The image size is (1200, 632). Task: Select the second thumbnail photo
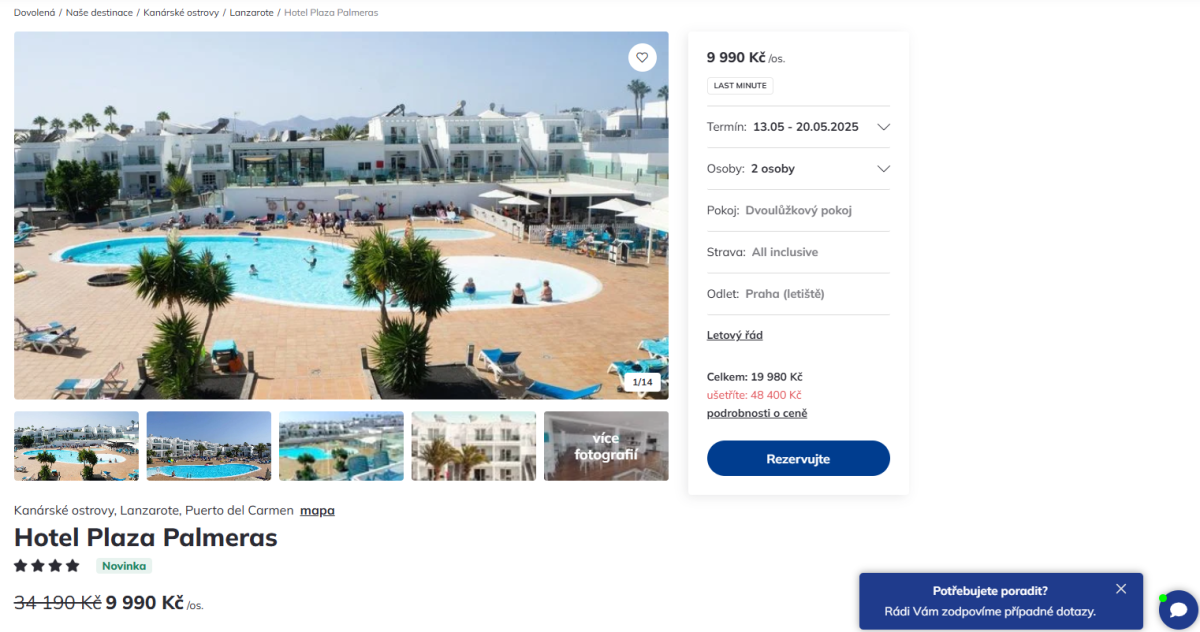click(x=209, y=446)
